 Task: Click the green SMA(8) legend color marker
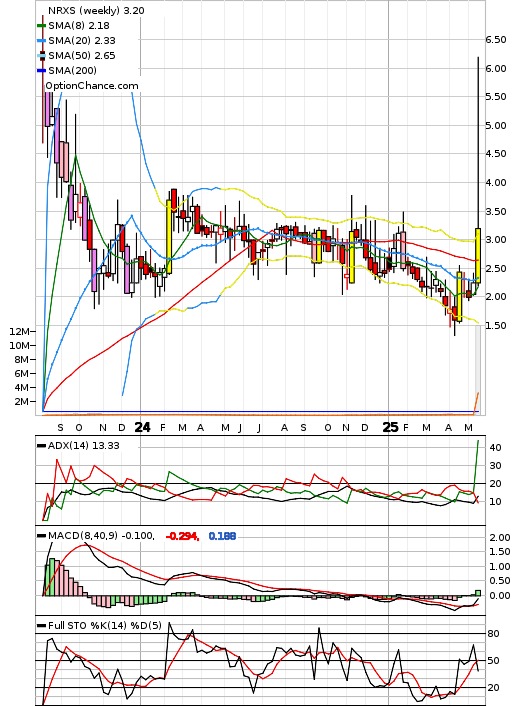pyautogui.click(x=41, y=26)
